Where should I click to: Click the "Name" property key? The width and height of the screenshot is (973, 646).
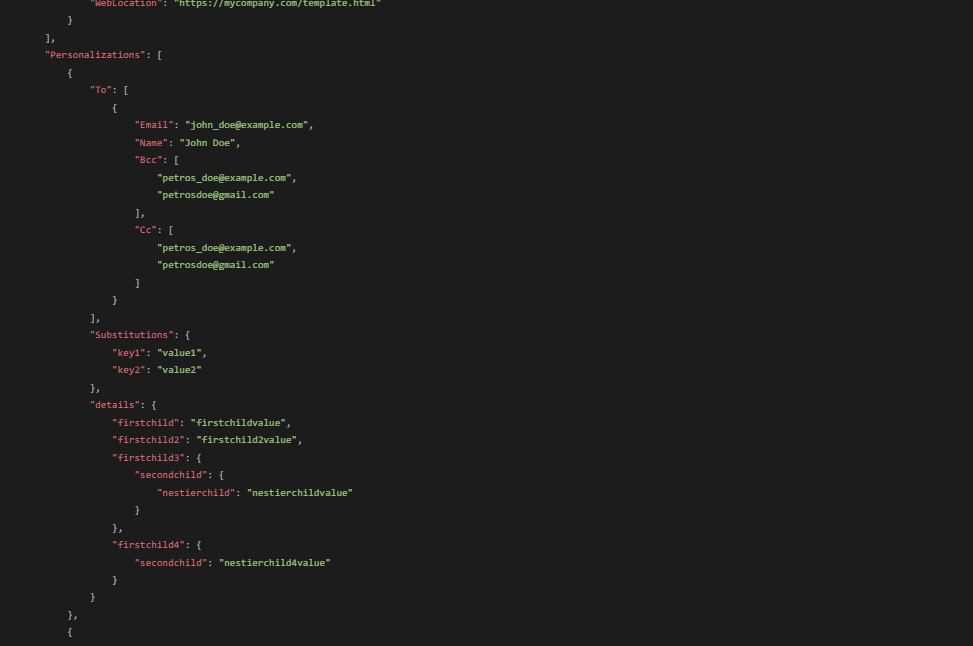point(151,143)
